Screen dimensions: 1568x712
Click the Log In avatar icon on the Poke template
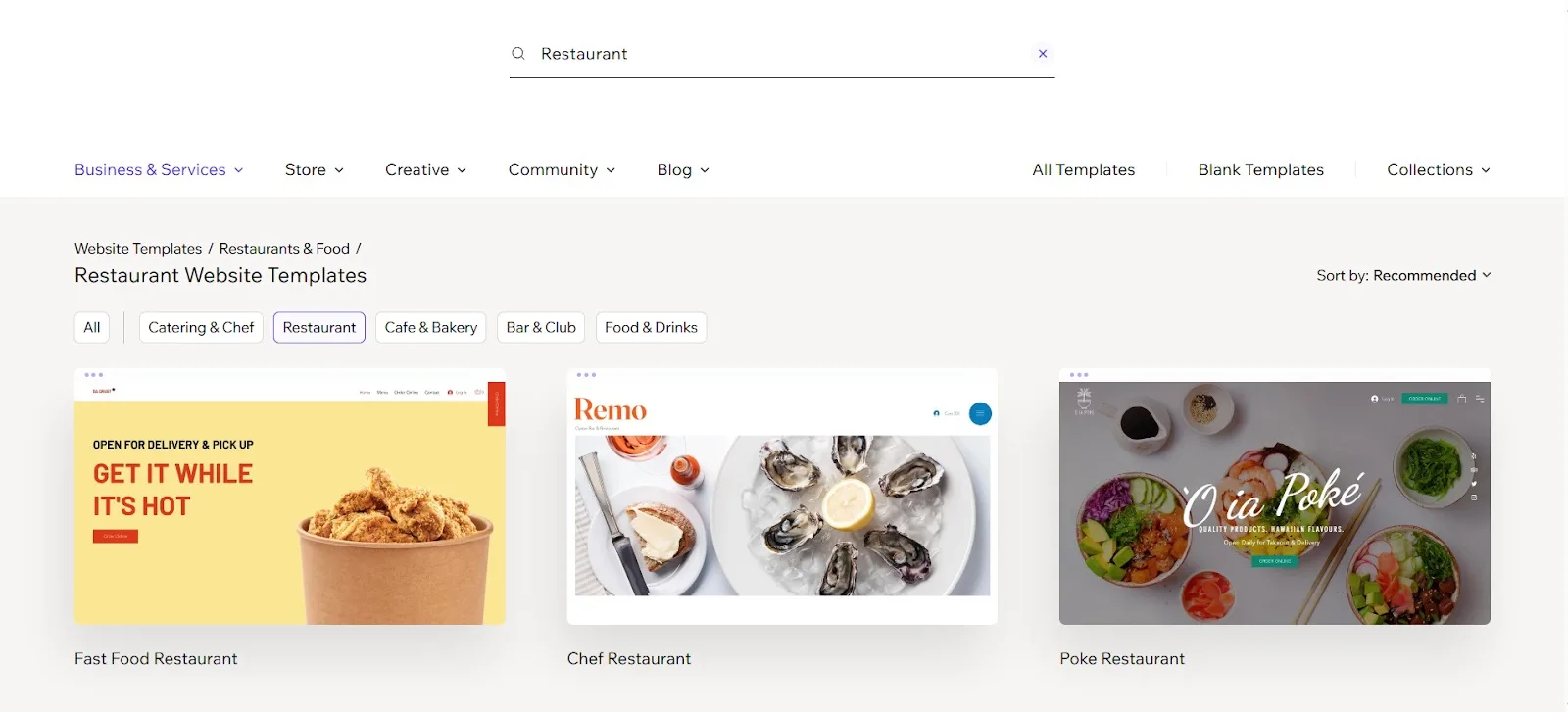point(1374,399)
